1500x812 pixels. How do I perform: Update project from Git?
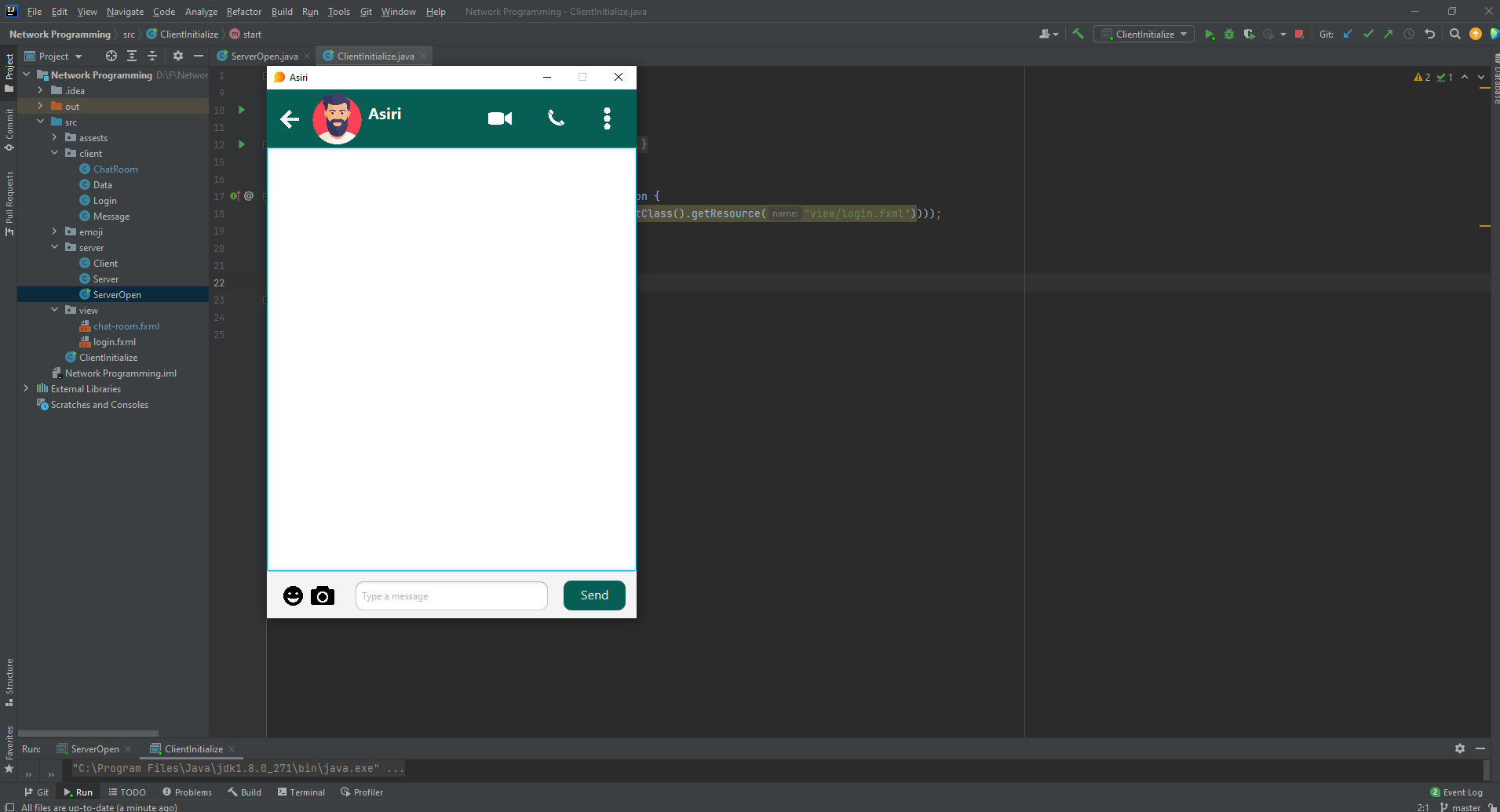(x=1348, y=34)
